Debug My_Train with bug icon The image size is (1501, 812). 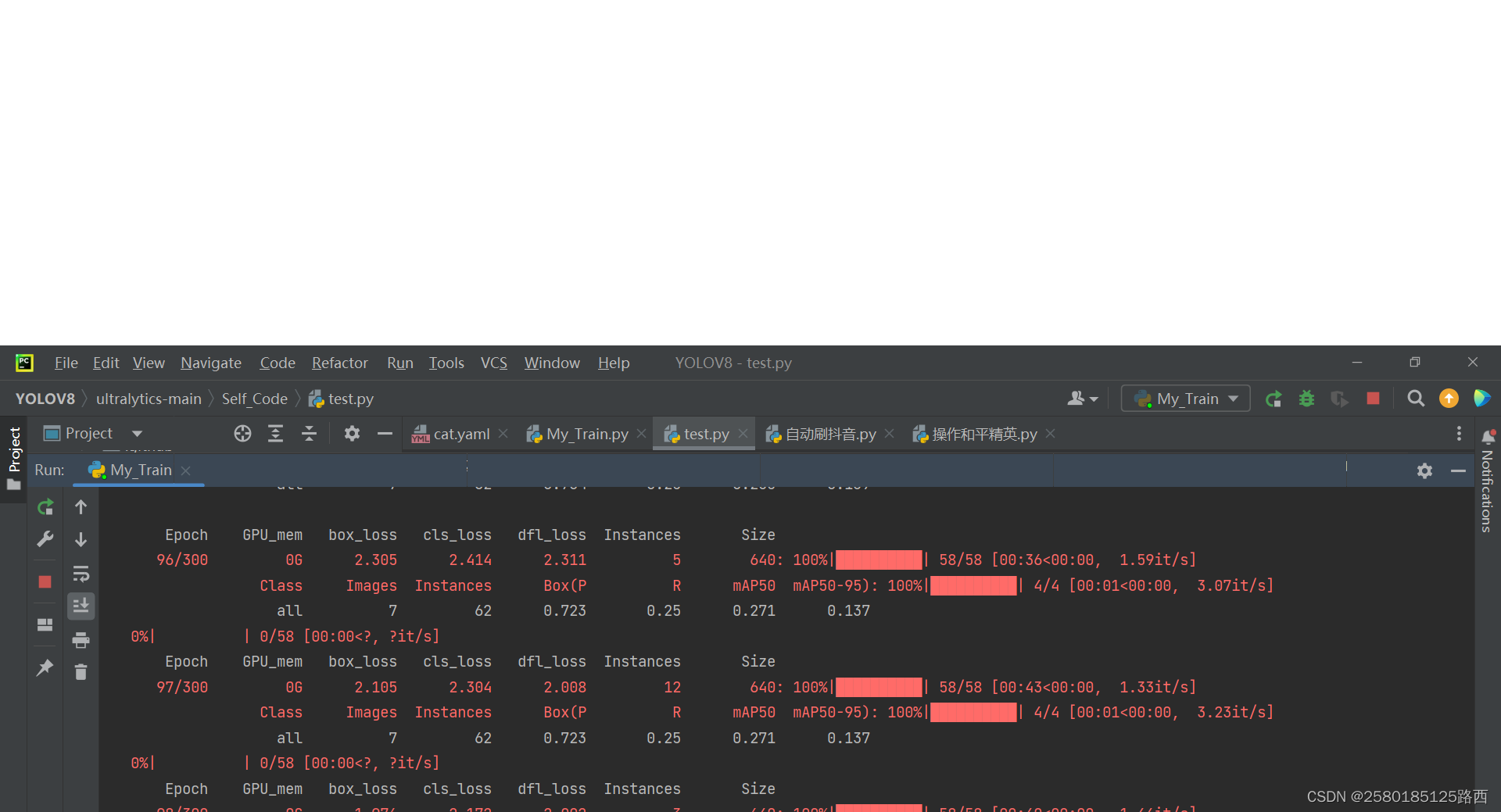tap(1306, 399)
